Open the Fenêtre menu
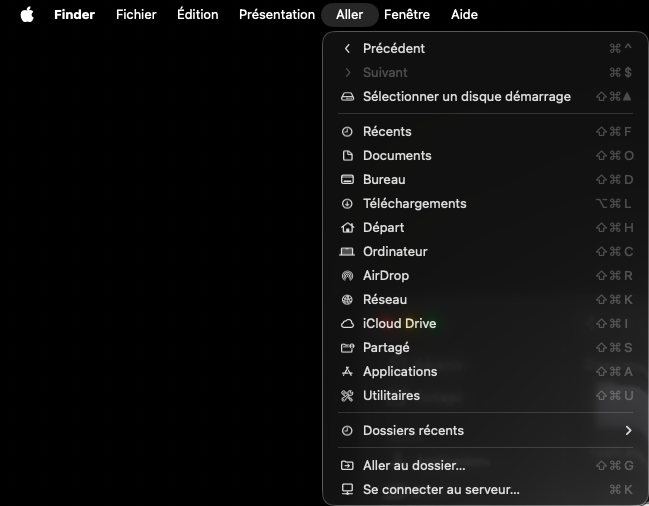Viewport: 649px width, 506px height. pos(407,14)
